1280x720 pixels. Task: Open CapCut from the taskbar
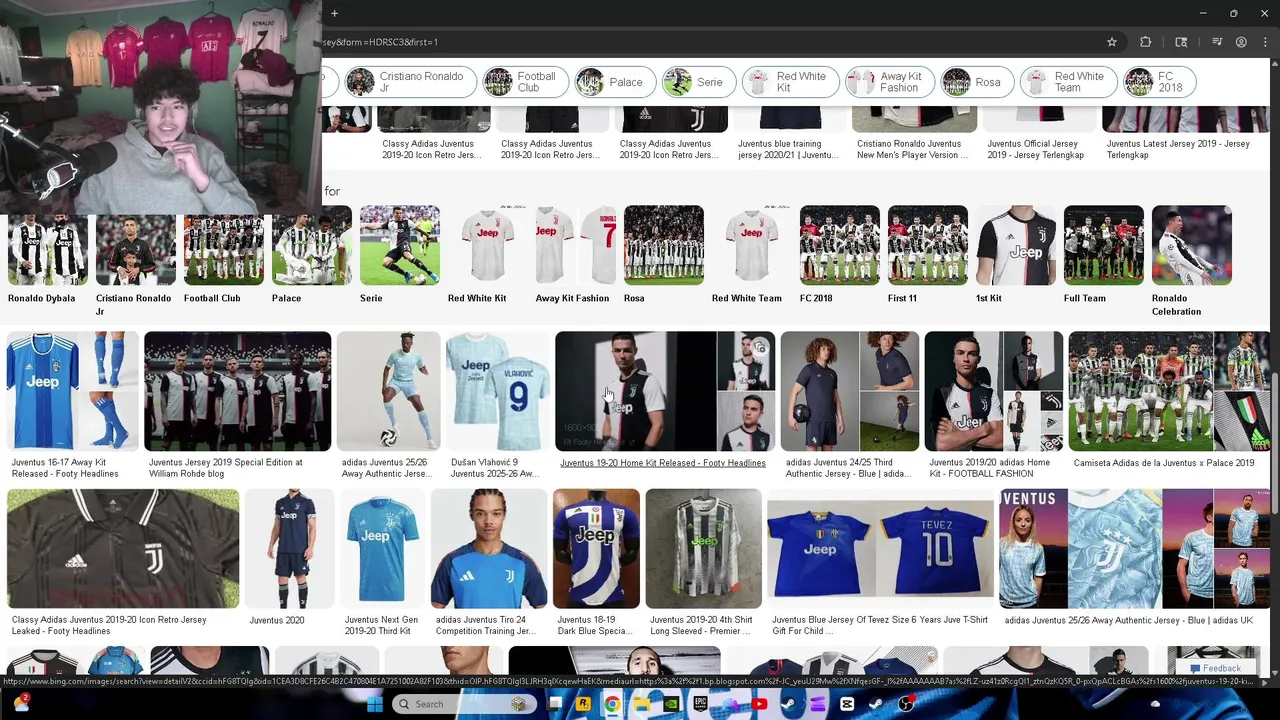[x=847, y=704]
